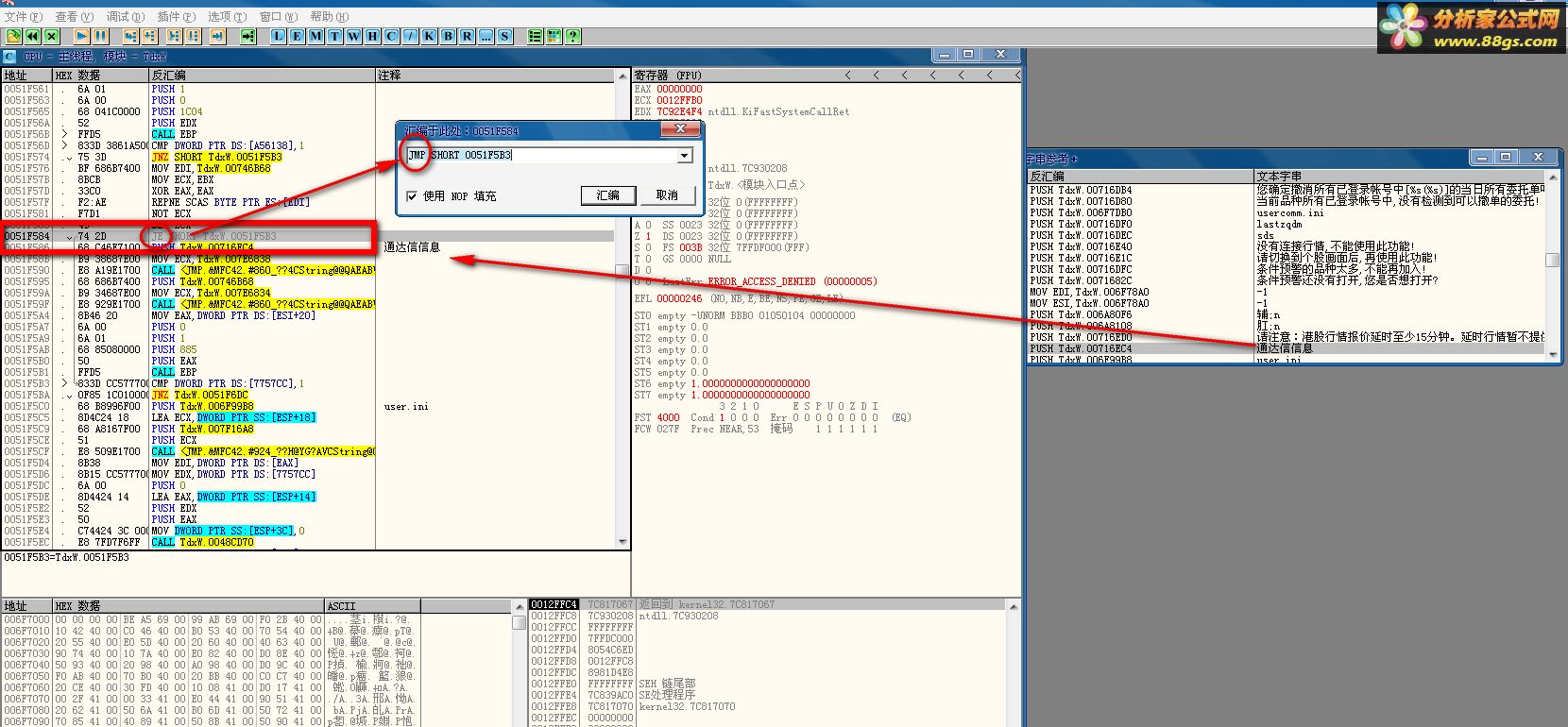
Task: Click the Open file toolbar icon
Action: click(x=14, y=36)
